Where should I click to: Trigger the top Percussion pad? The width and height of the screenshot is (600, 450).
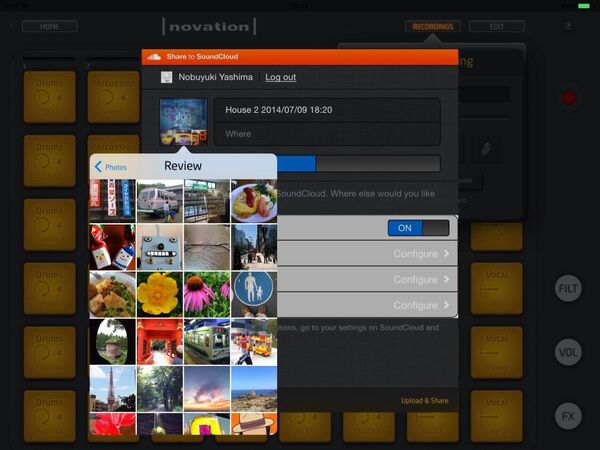pos(114,97)
